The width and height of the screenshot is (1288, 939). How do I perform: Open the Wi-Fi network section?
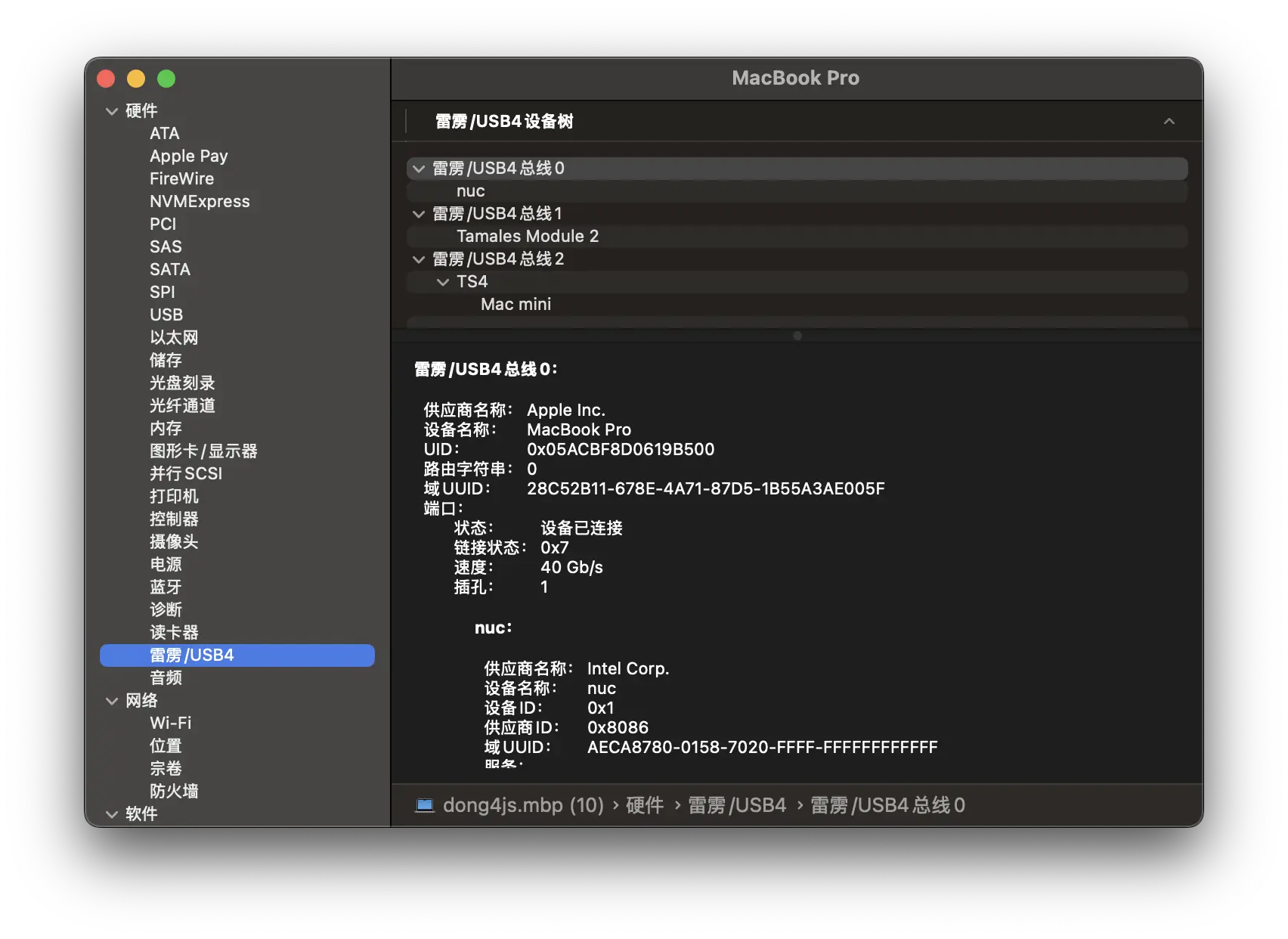[x=170, y=724]
